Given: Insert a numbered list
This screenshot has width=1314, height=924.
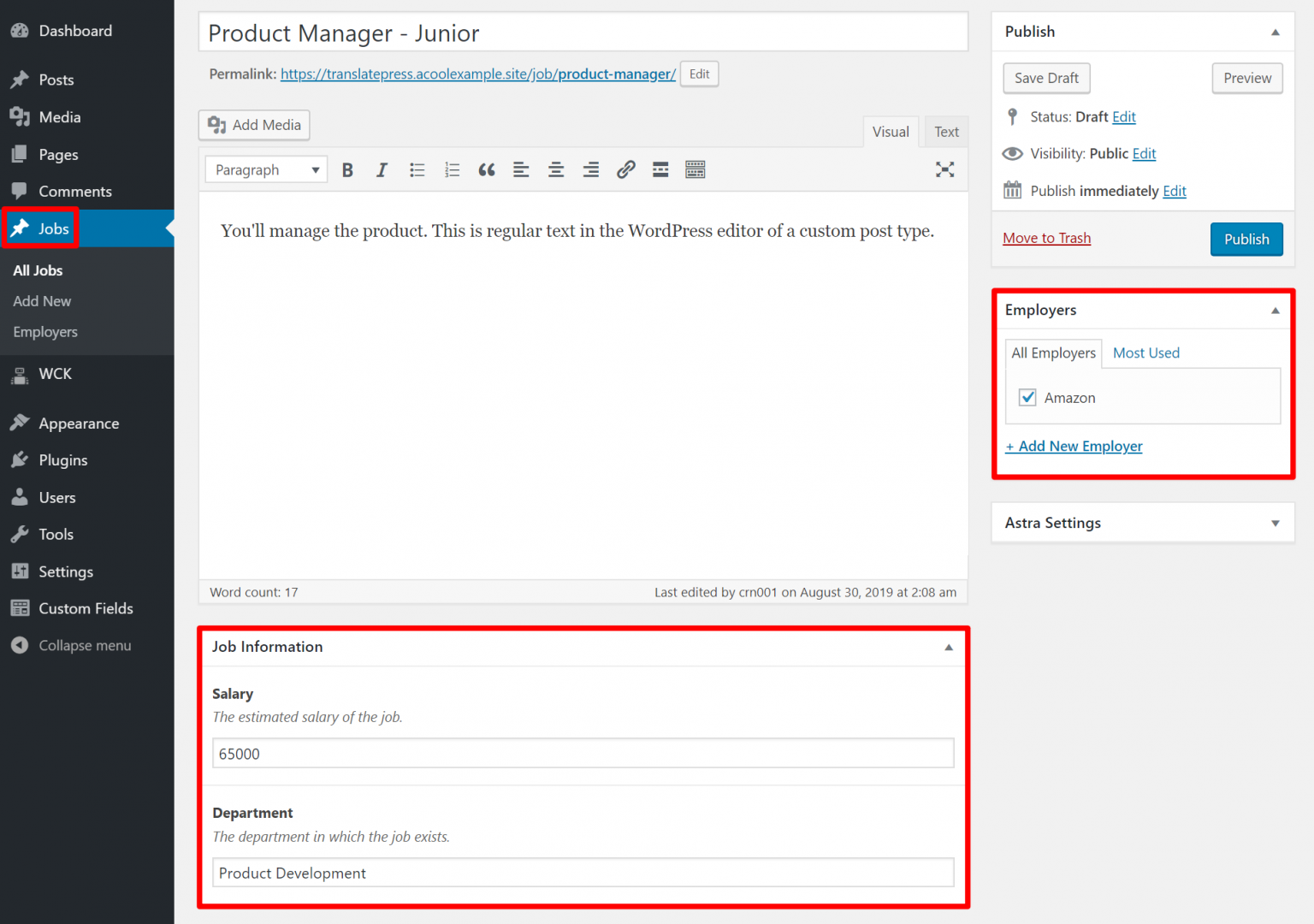Looking at the screenshot, I should point(452,169).
